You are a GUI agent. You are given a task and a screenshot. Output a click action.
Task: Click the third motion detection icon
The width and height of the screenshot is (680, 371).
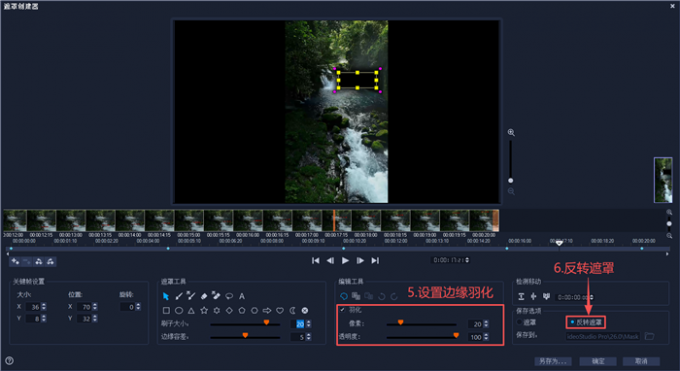click(x=546, y=296)
